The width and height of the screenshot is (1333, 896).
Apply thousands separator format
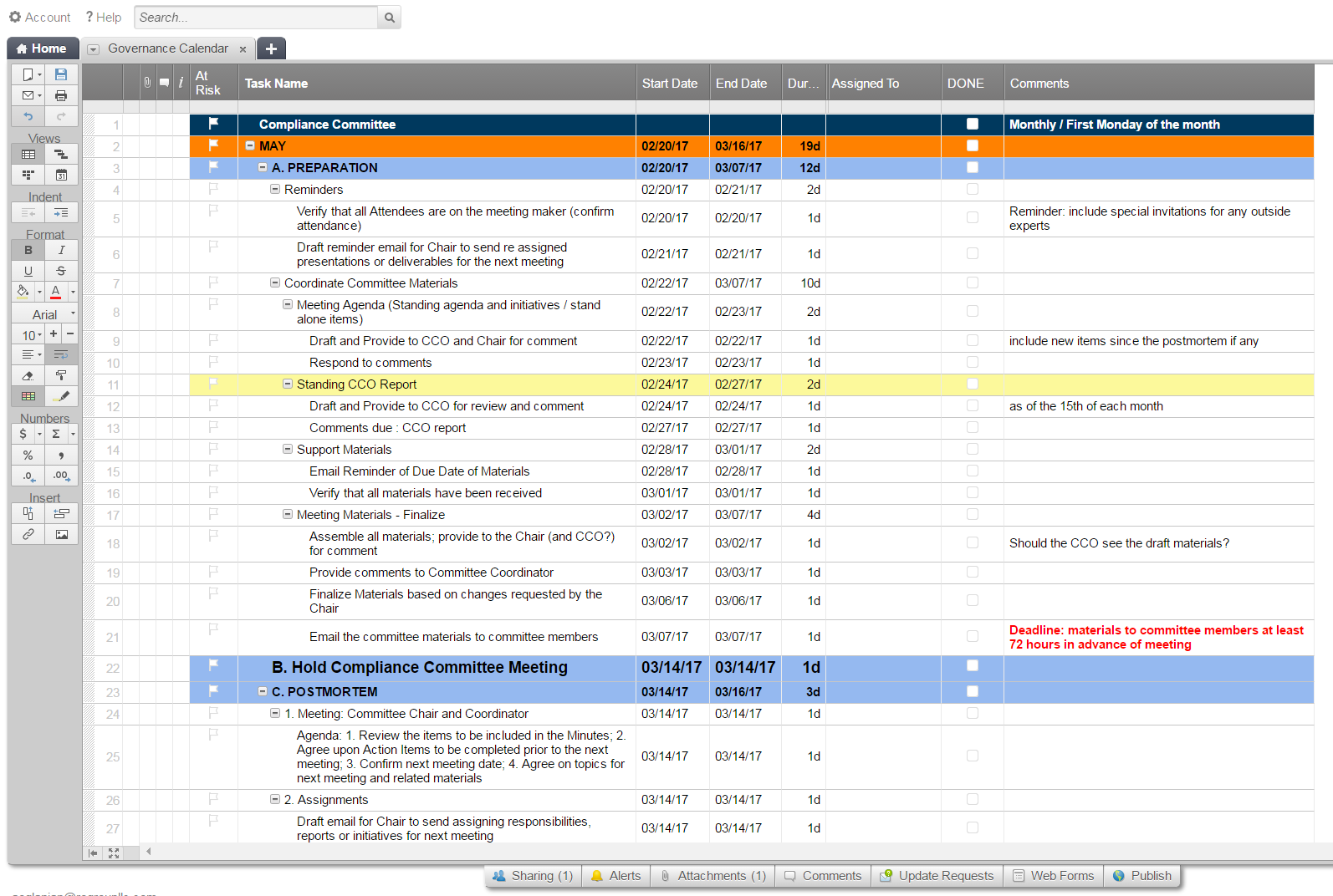point(61,455)
